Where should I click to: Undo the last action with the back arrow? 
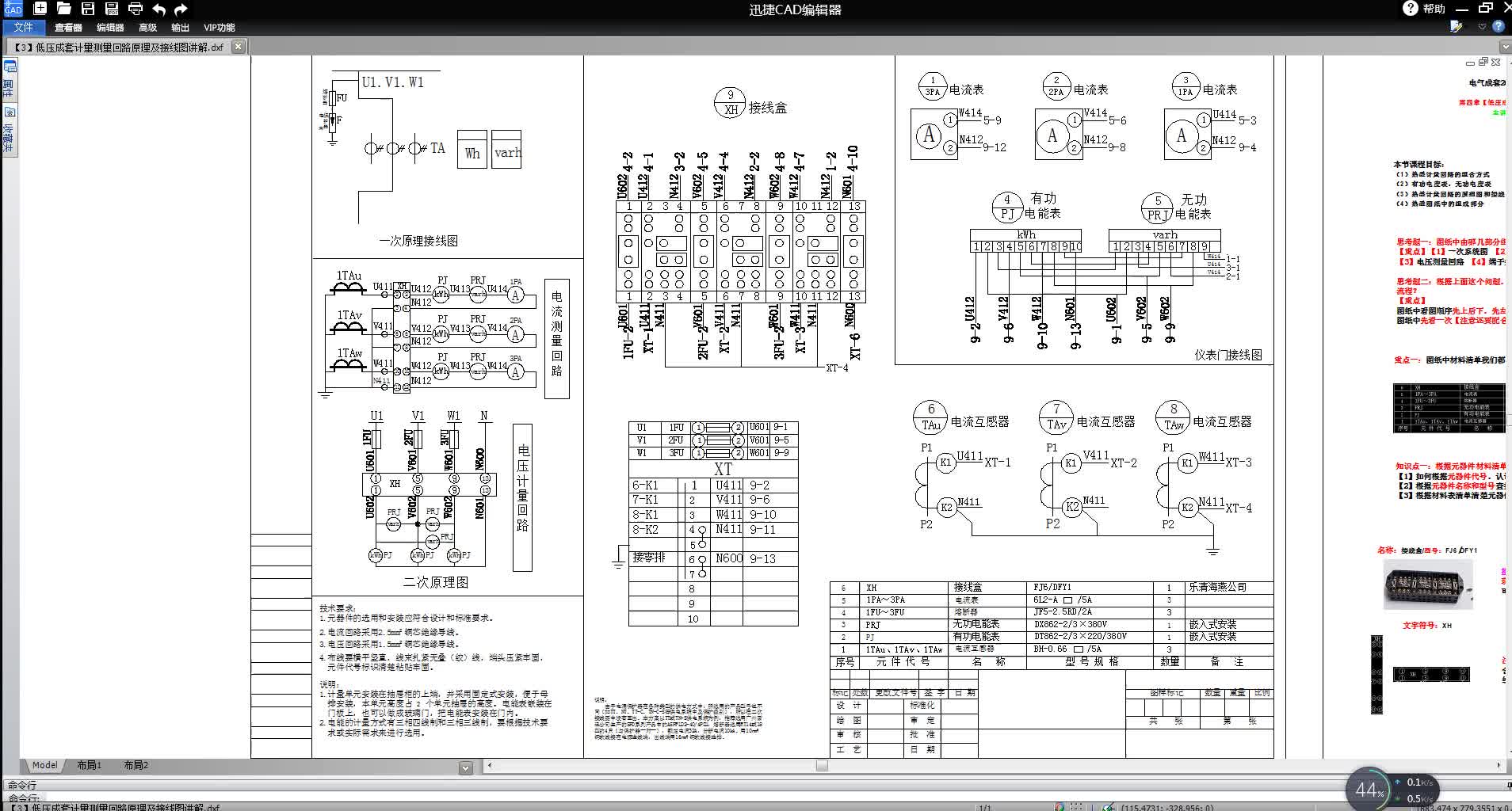point(158,9)
